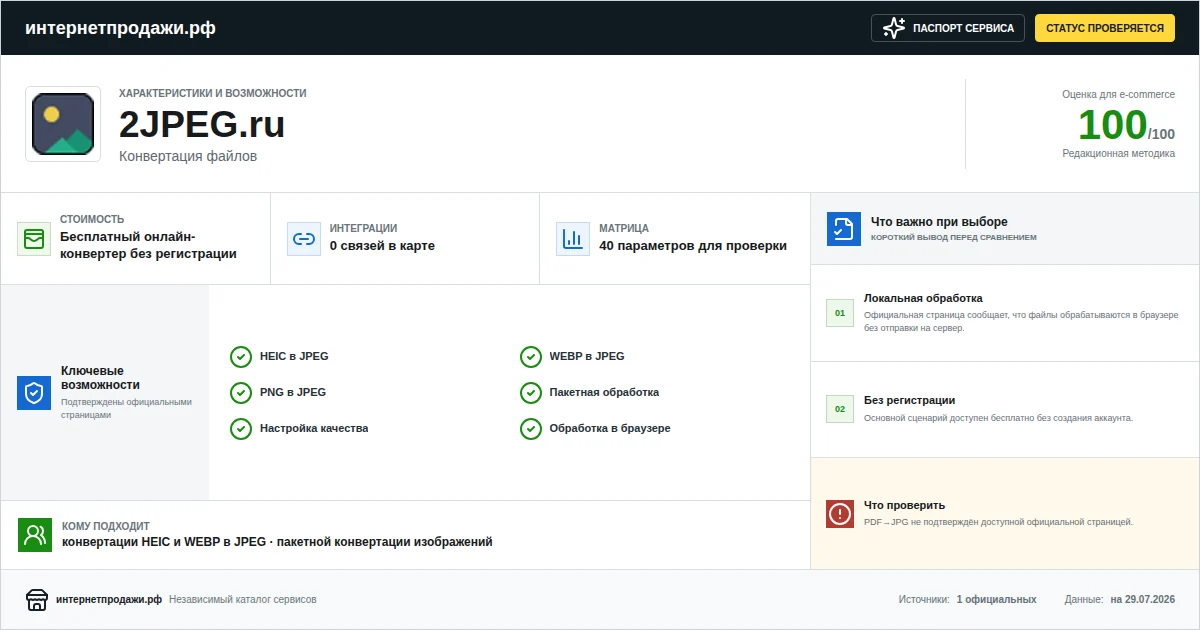Click the Независимый каталог сервисов footer text
This screenshot has width=1200, height=630.
click(x=243, y=600)
